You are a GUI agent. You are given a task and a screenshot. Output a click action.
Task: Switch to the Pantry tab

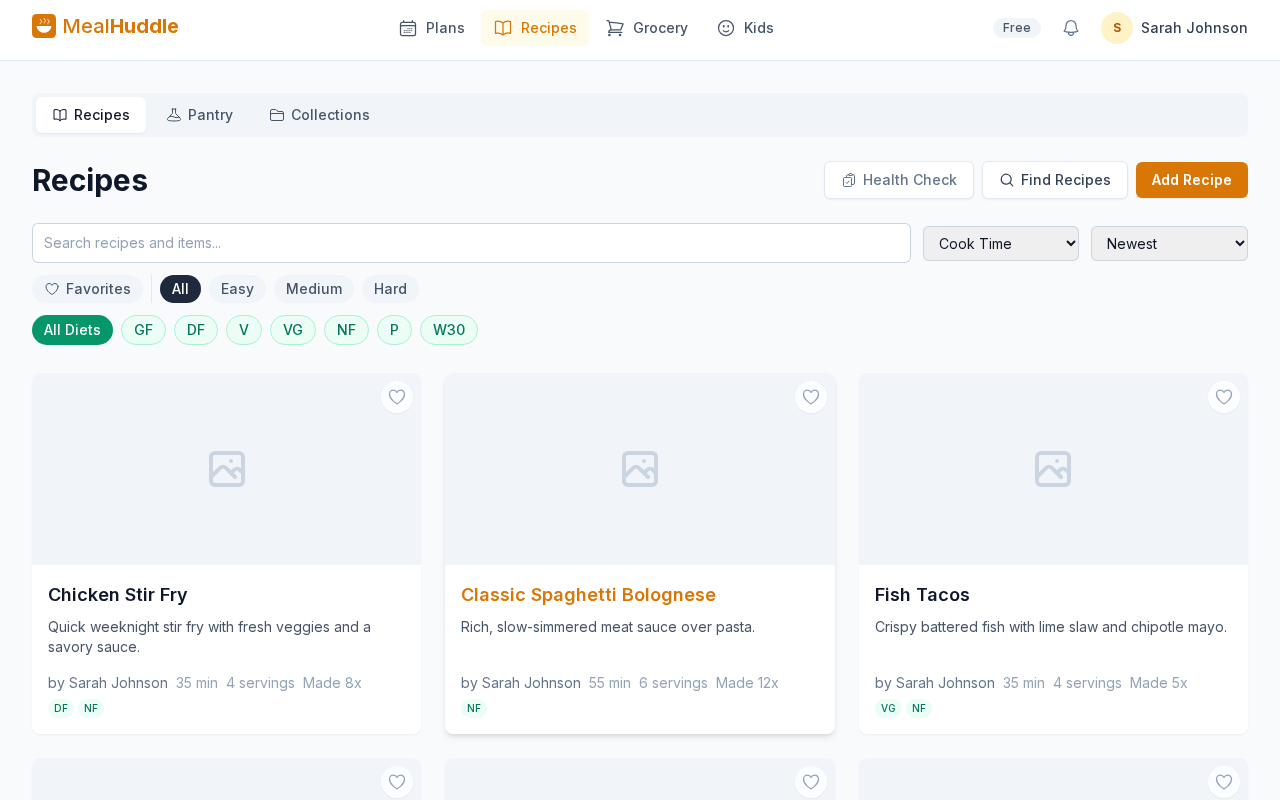tap(199, 114)
